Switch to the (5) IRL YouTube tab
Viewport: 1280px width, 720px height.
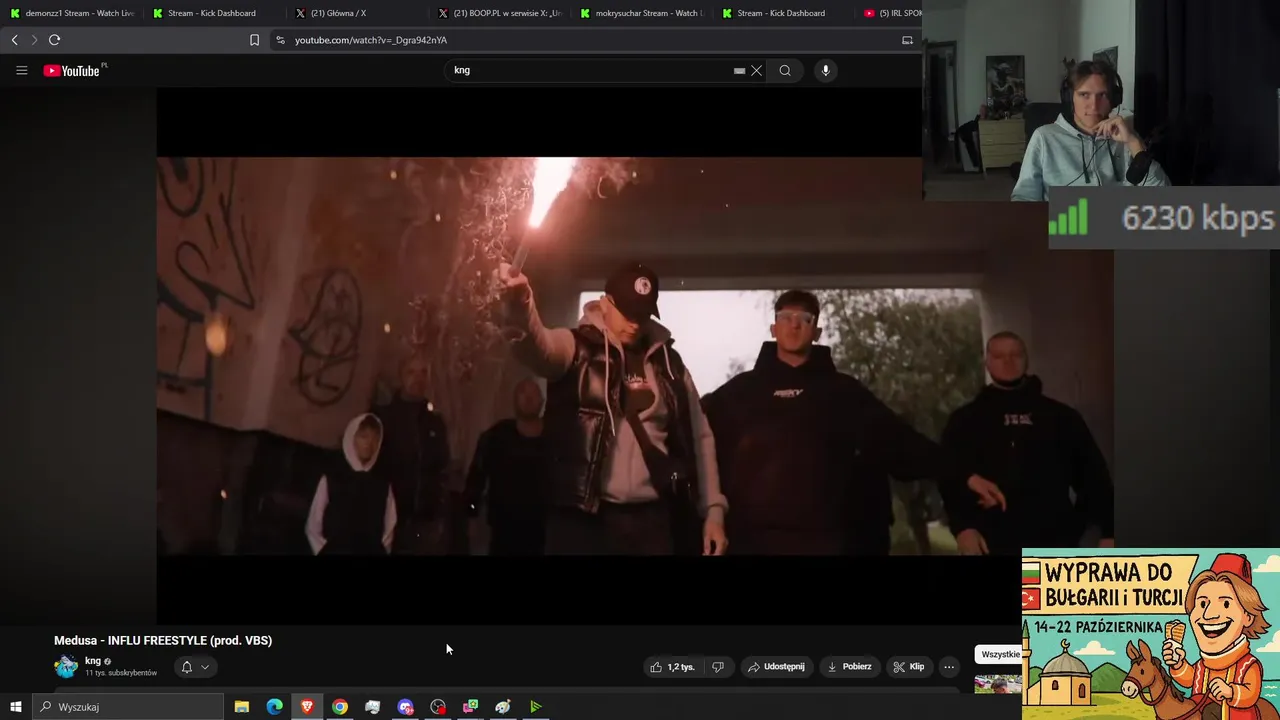tap(892, 13)
